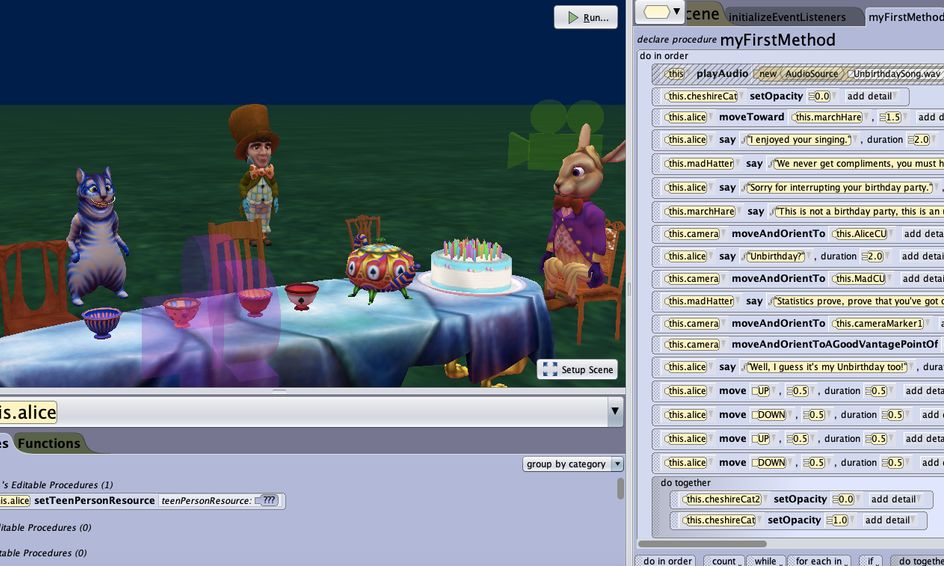Open the new AudioSource expression
The image size is (944, 566).
point(798,73)
